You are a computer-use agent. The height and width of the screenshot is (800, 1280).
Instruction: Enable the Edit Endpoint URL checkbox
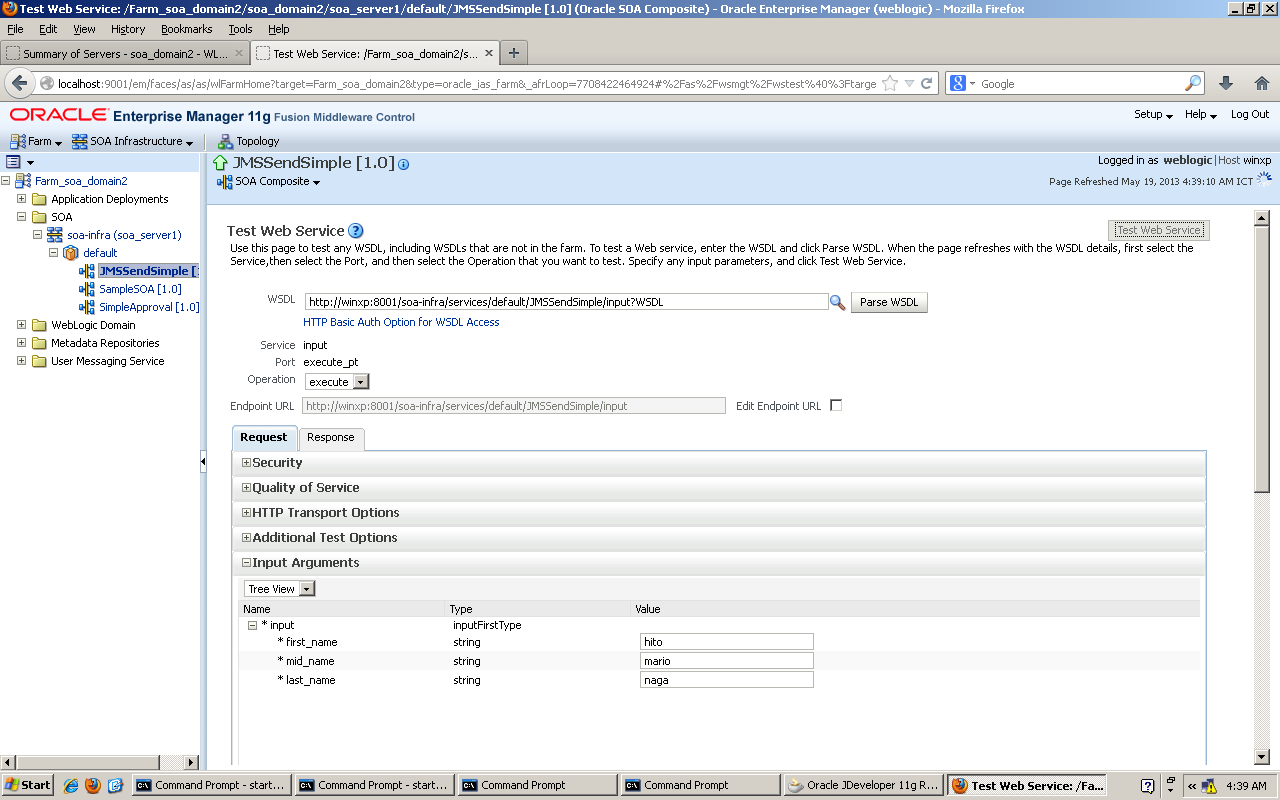836,405
